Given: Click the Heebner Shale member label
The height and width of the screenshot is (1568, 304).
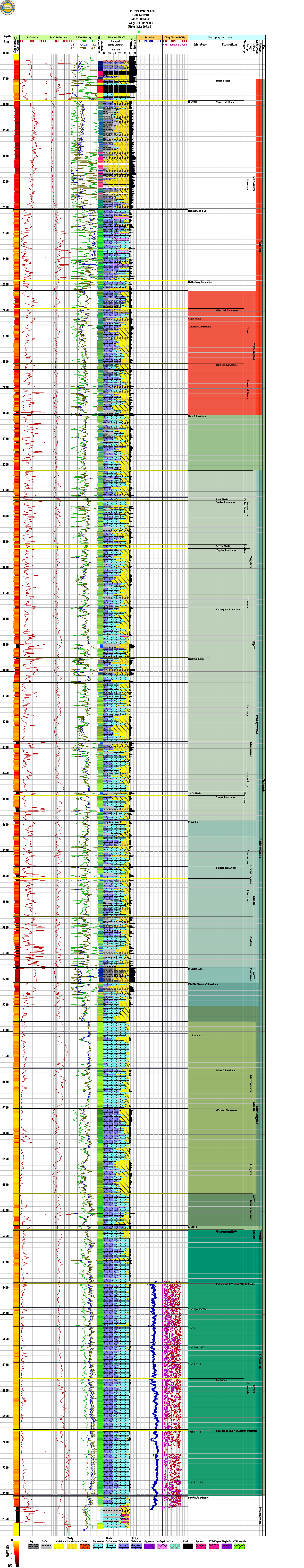Looking at the screenshot, I should [196, 659].
